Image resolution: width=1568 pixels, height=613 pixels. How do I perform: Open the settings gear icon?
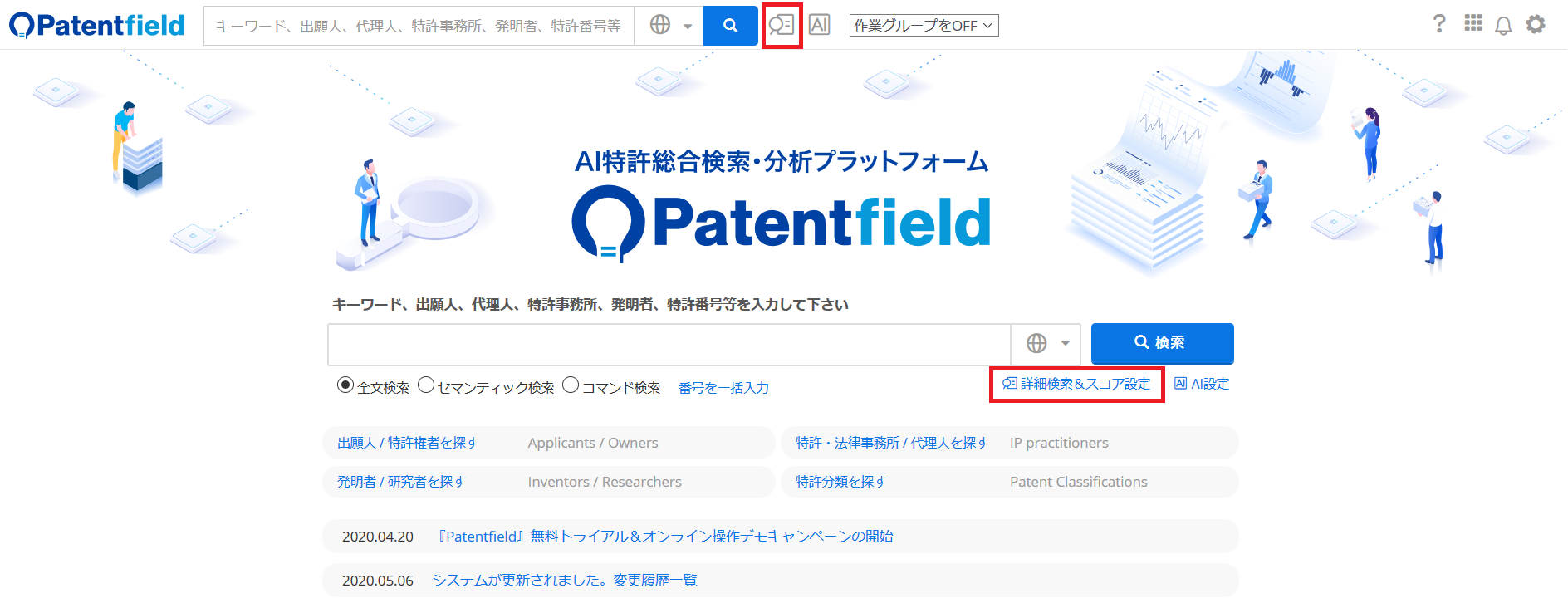click(x=1536, y=25)
